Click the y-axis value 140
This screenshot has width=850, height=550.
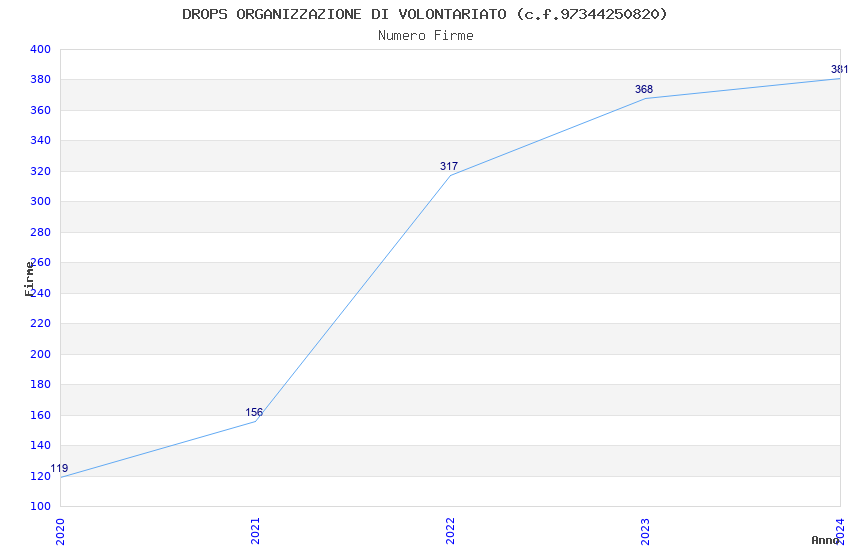[40, 445]
